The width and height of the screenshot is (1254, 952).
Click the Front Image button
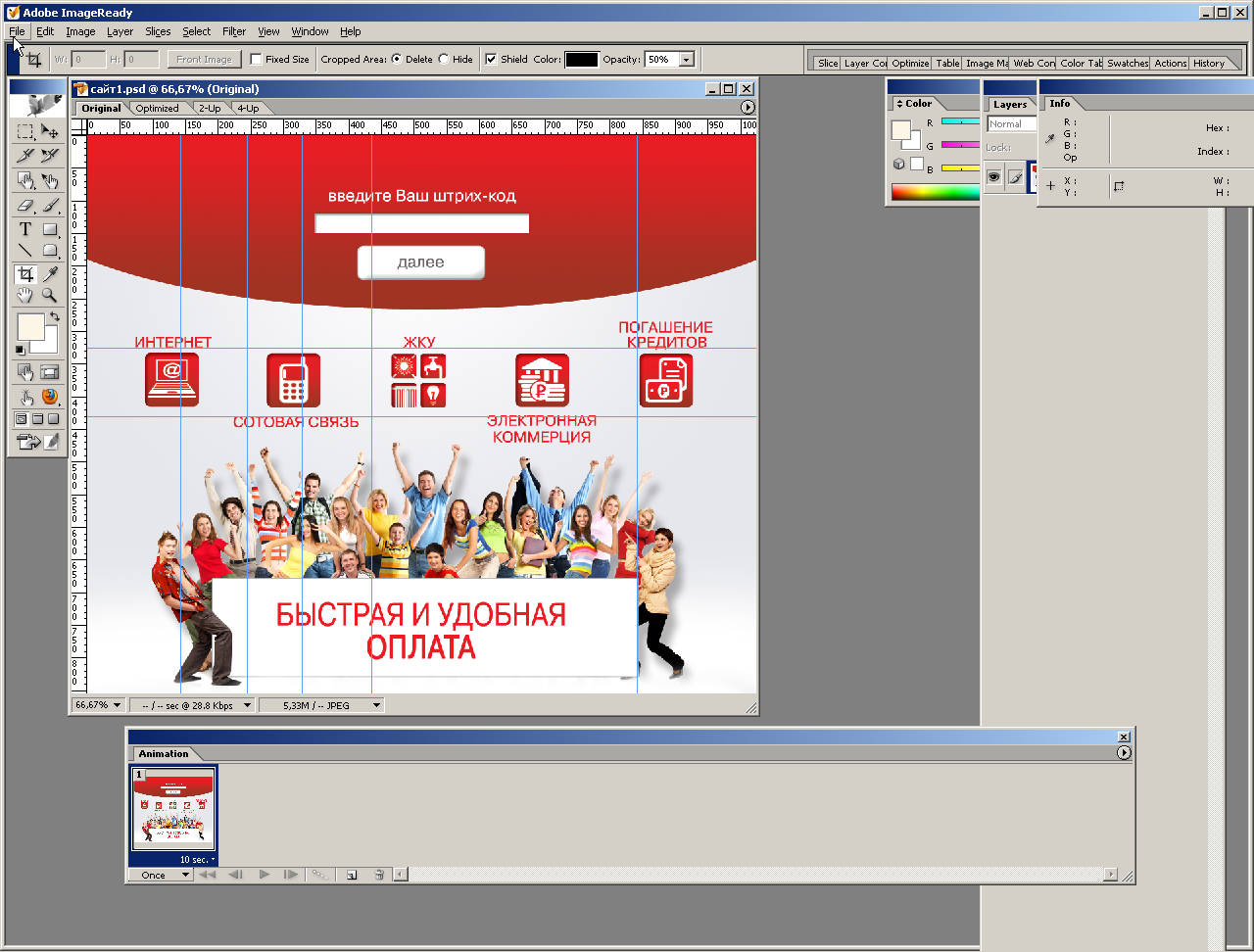click(x=204, y=59)
